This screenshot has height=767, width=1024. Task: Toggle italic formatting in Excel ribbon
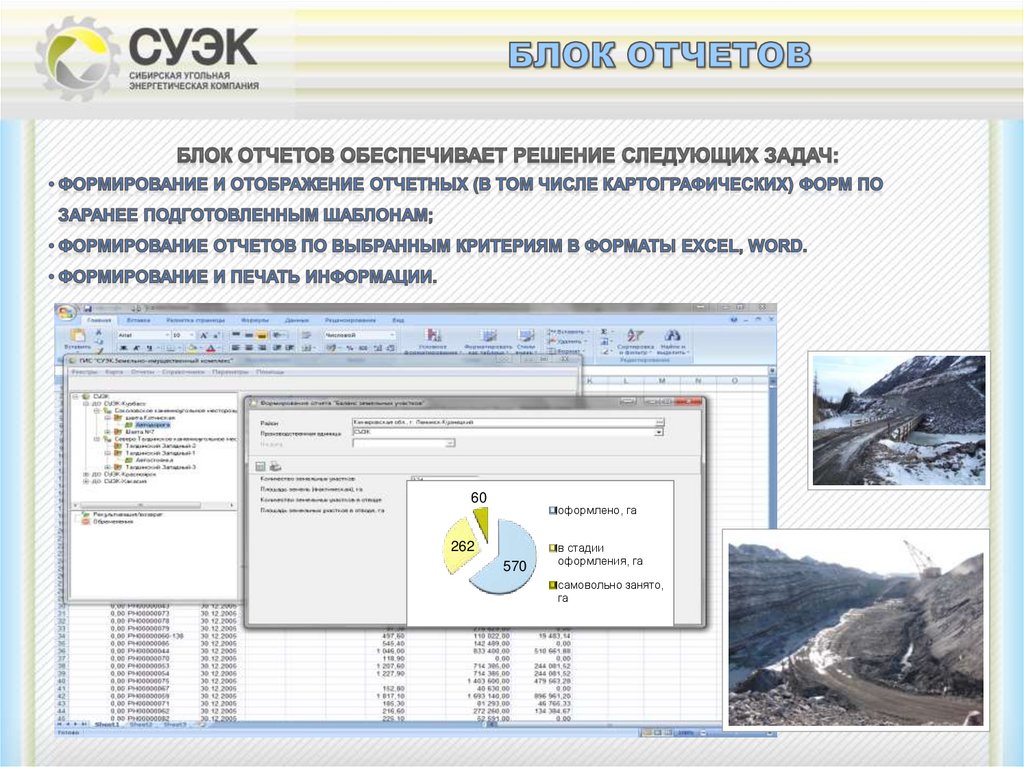click(x=136, y=348)
